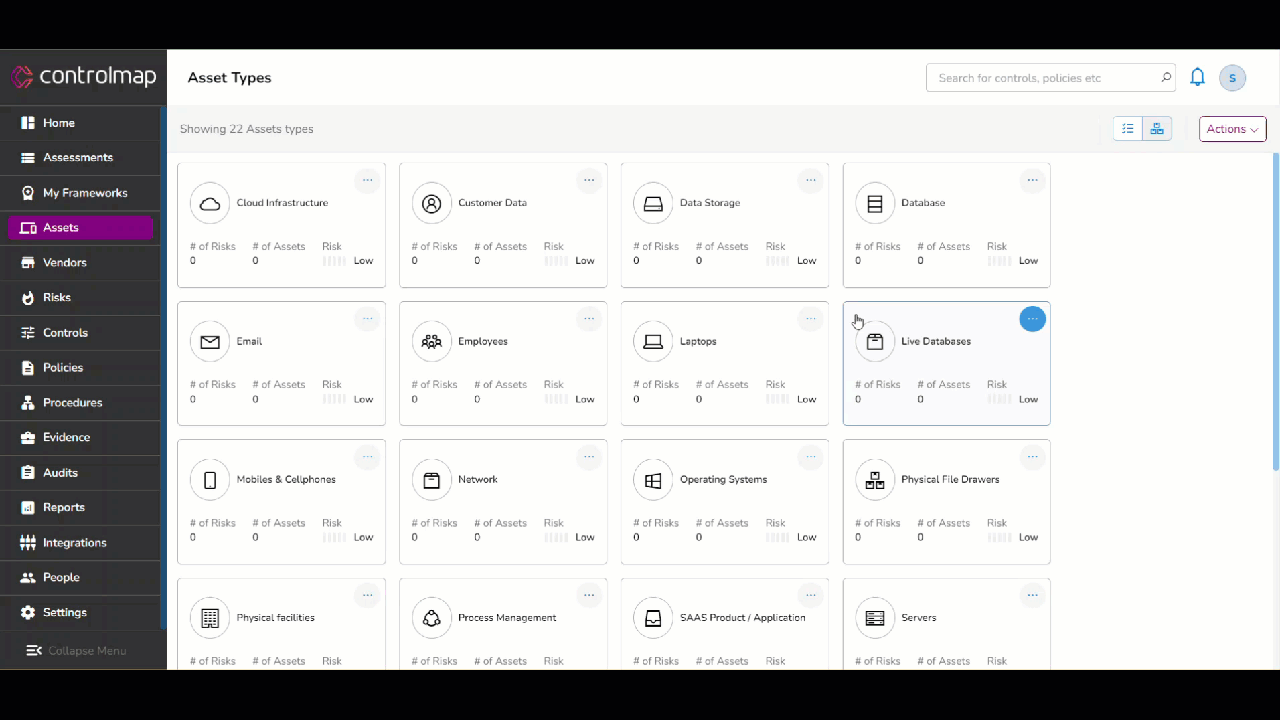Screen dimensions: 1280x720
Task: Open Audits in sidebar
Action: coord(80,473)
